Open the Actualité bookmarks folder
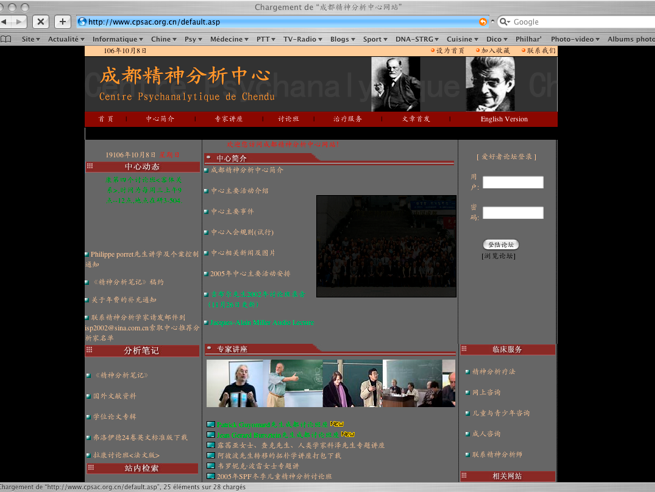Image resolution: width=655 pixels, height=492 pixels. pyautogui.click(x=66, y=39)
